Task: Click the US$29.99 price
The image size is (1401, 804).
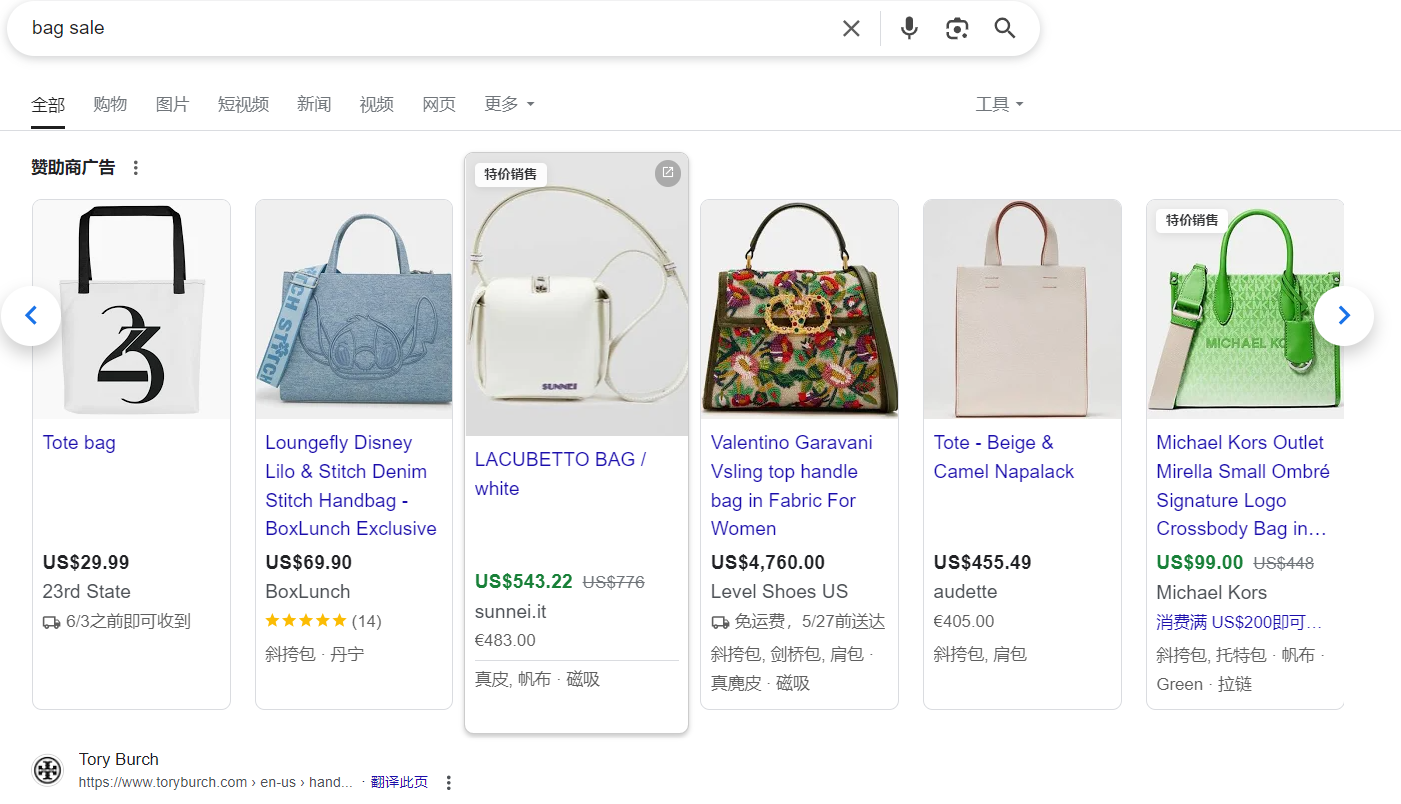Action: [86, 563]
